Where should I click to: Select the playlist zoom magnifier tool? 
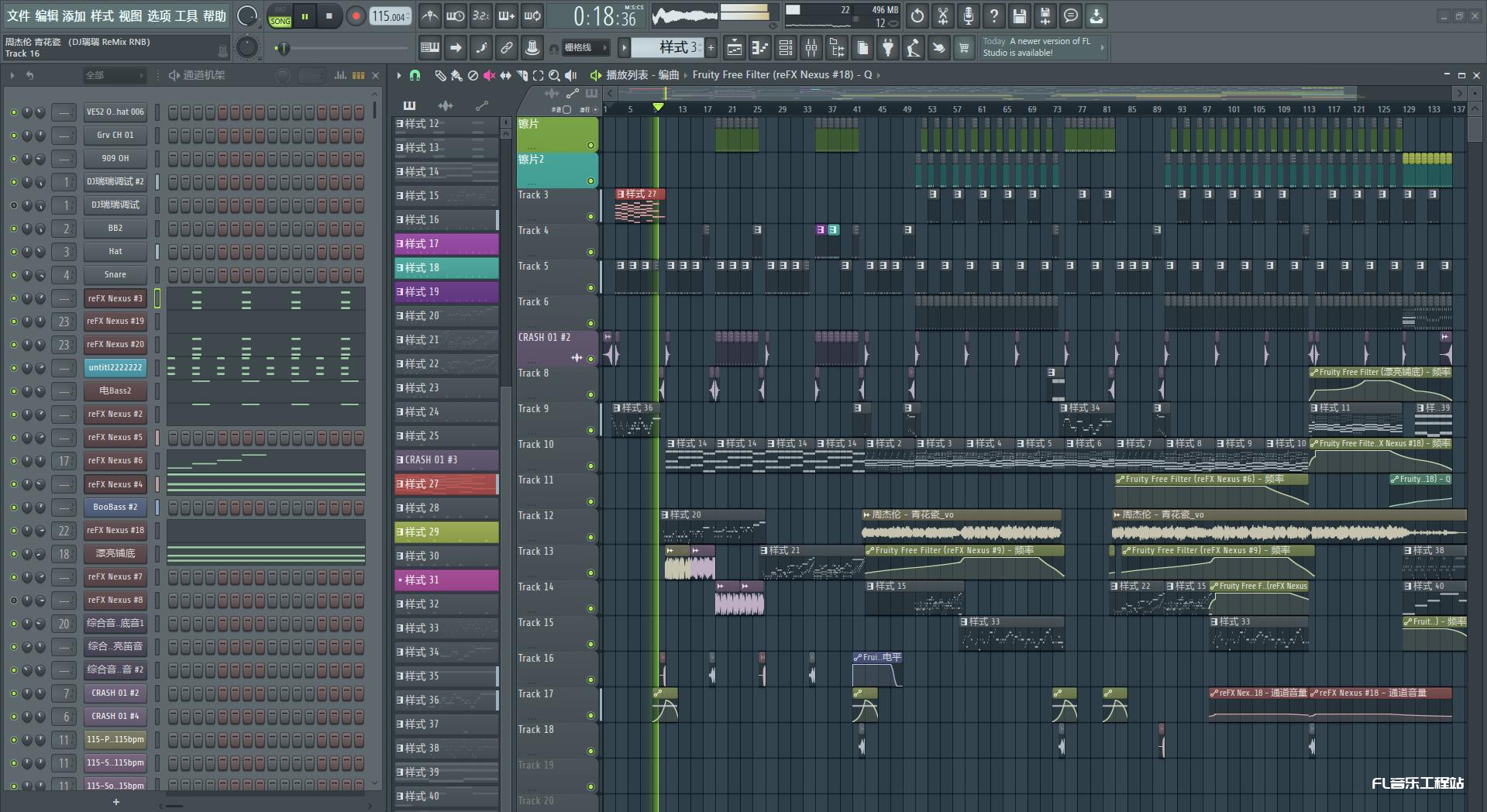(554, 75)
